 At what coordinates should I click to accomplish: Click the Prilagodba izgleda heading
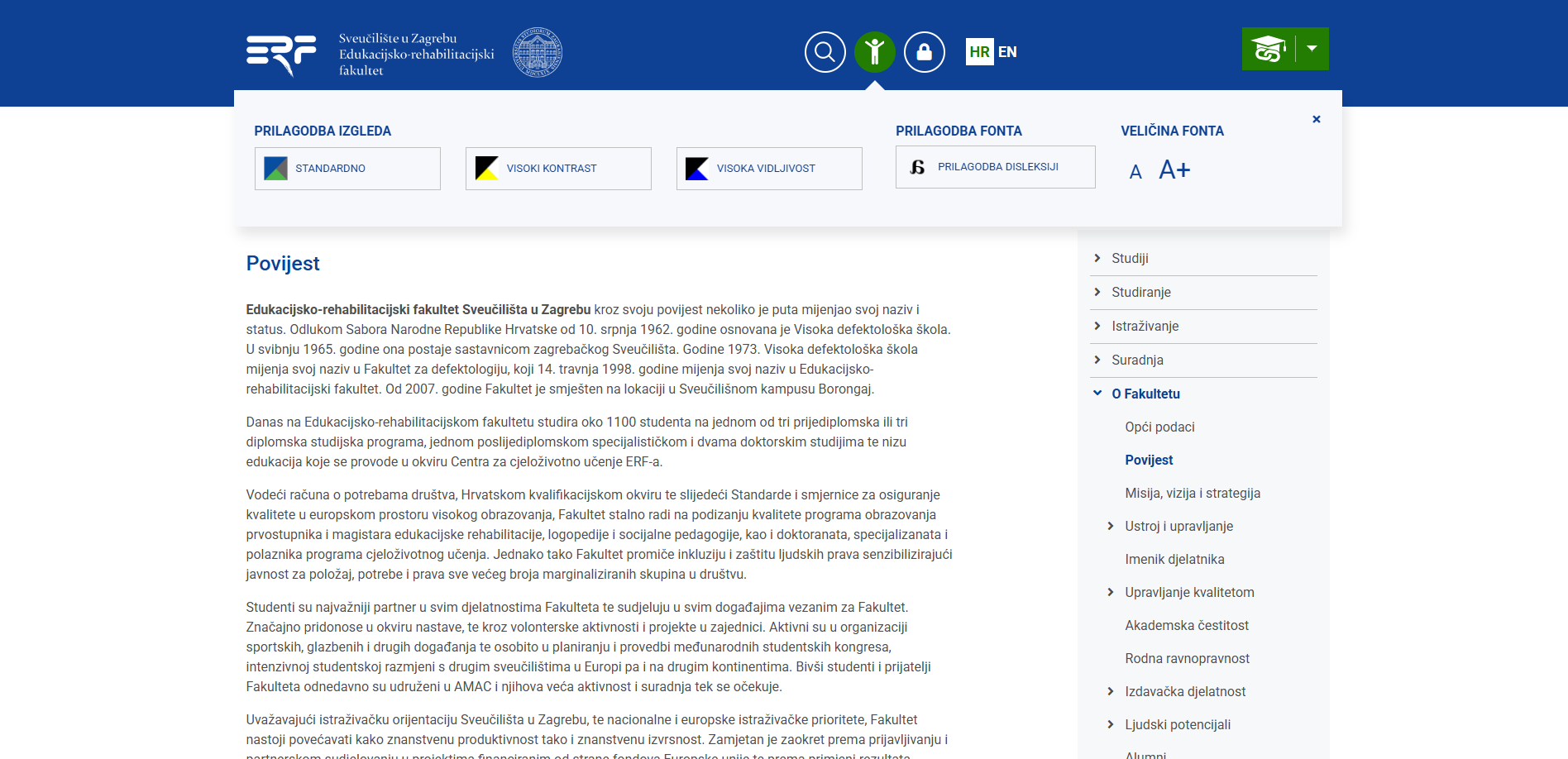tap(323, 131)
